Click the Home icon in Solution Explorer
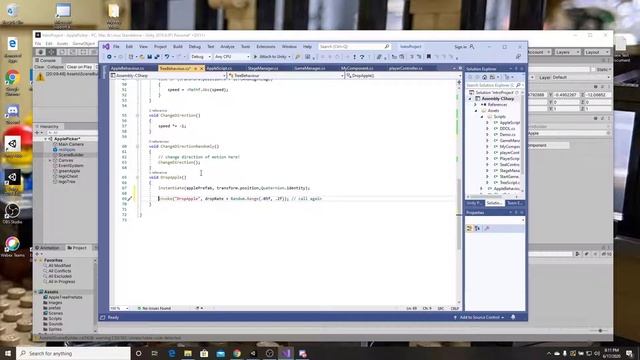 click(484, 77)
